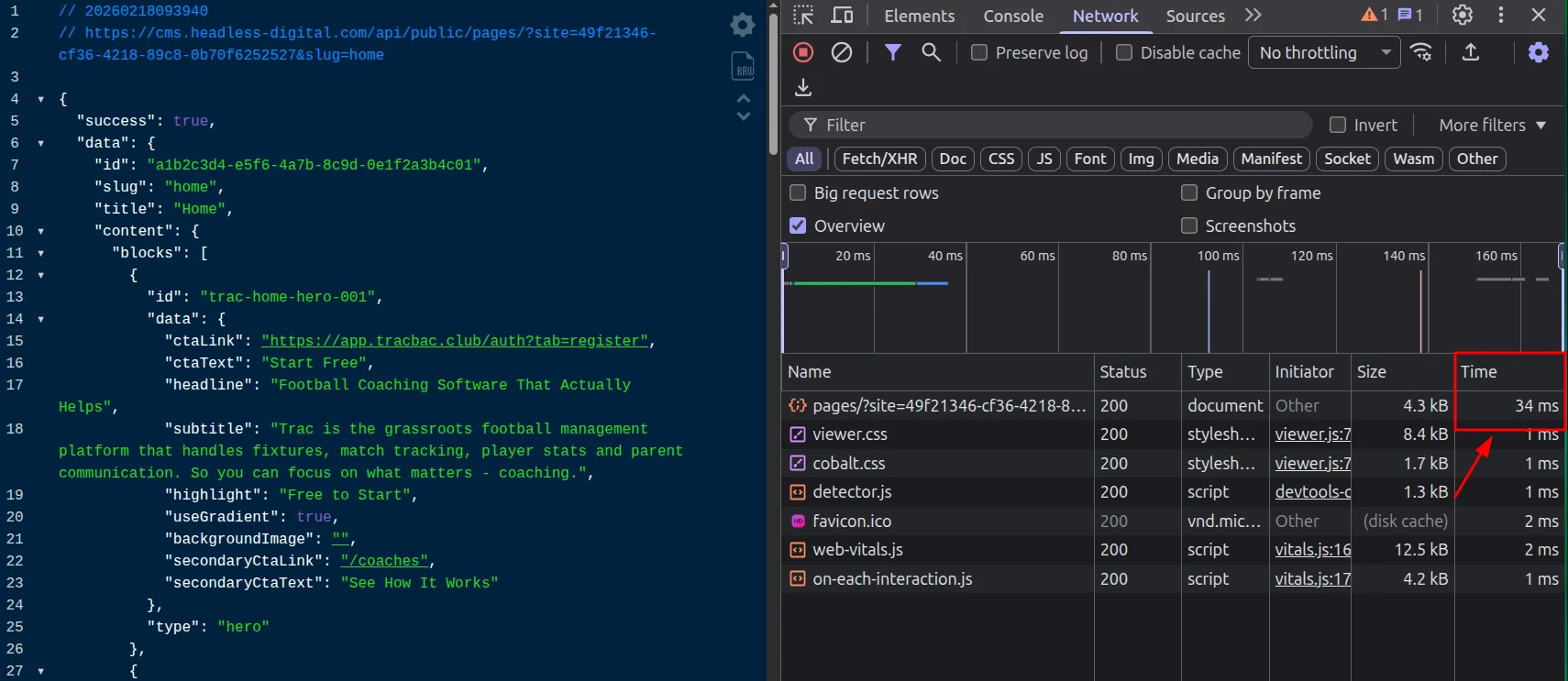Open the ctaLink tracbac.club register URL
The image size is (1568, 681).
coord(454,341)
